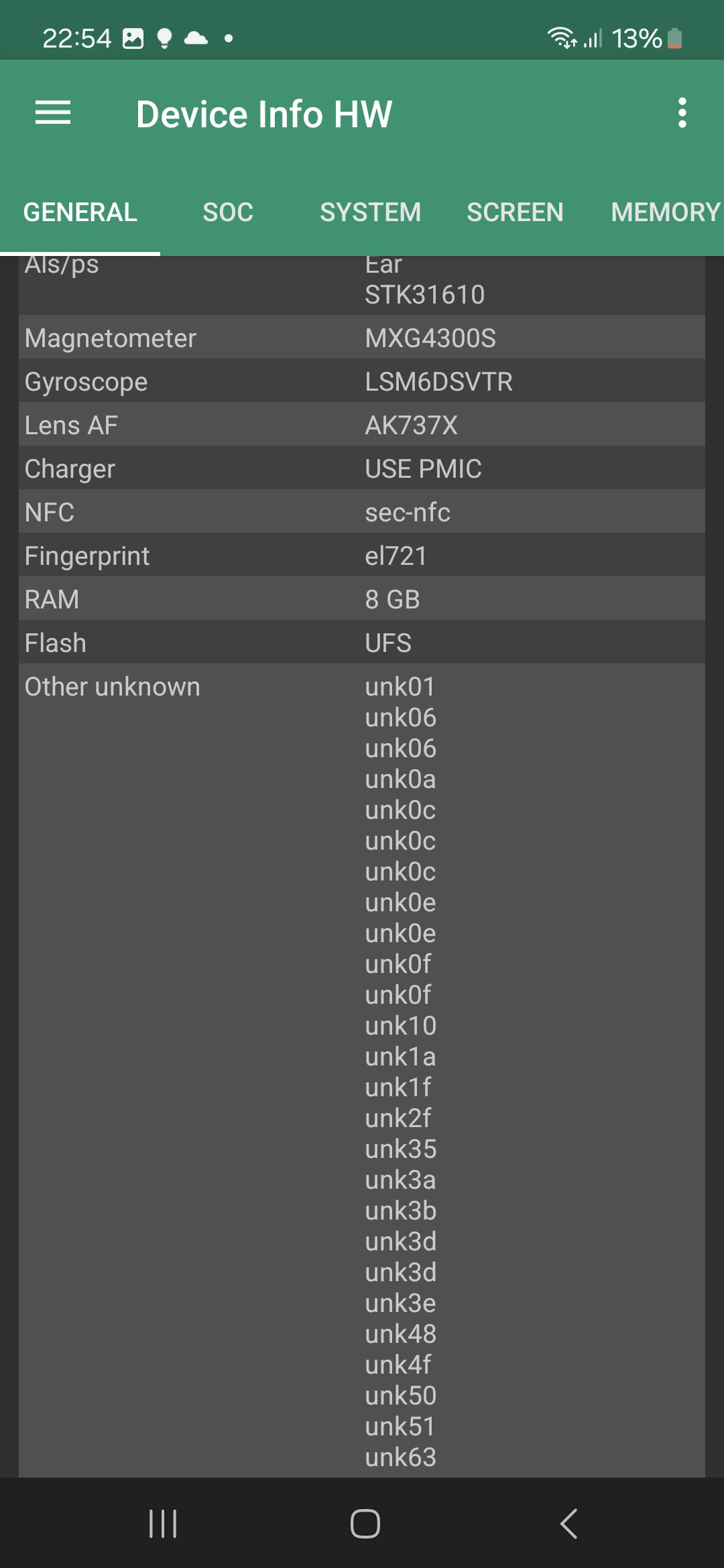This screenshot has width=724, height=1568.
Task: Open the recent apps button
Action: point(163,1523)
